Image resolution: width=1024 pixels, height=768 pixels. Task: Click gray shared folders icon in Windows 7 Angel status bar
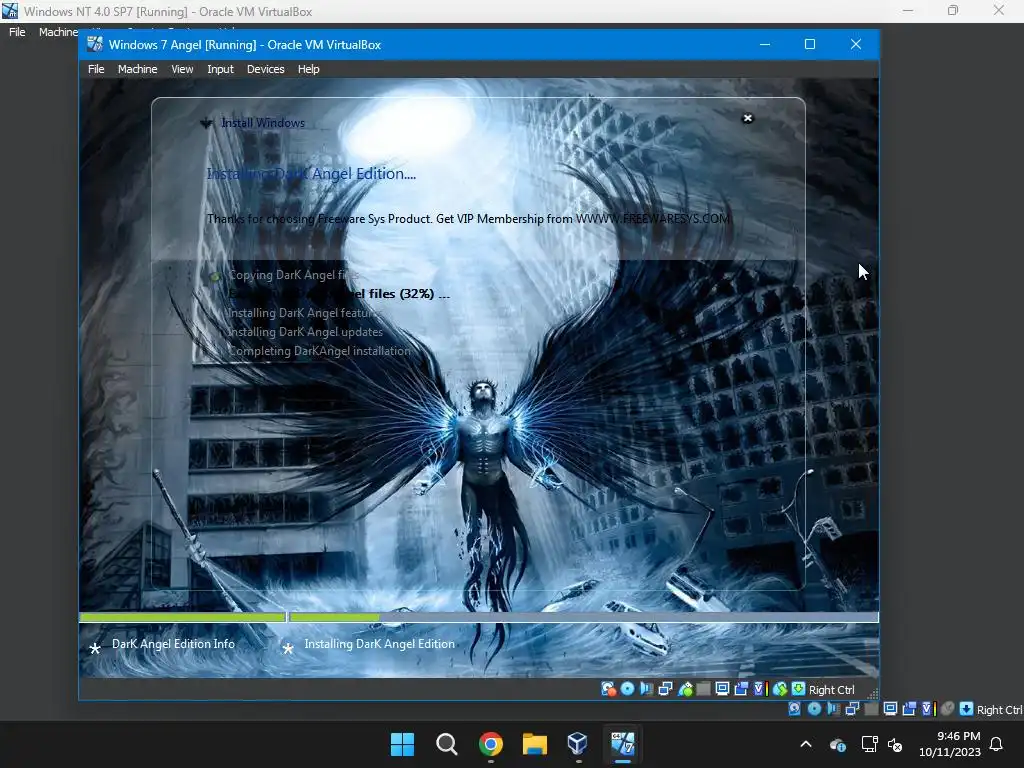(703, 689)
